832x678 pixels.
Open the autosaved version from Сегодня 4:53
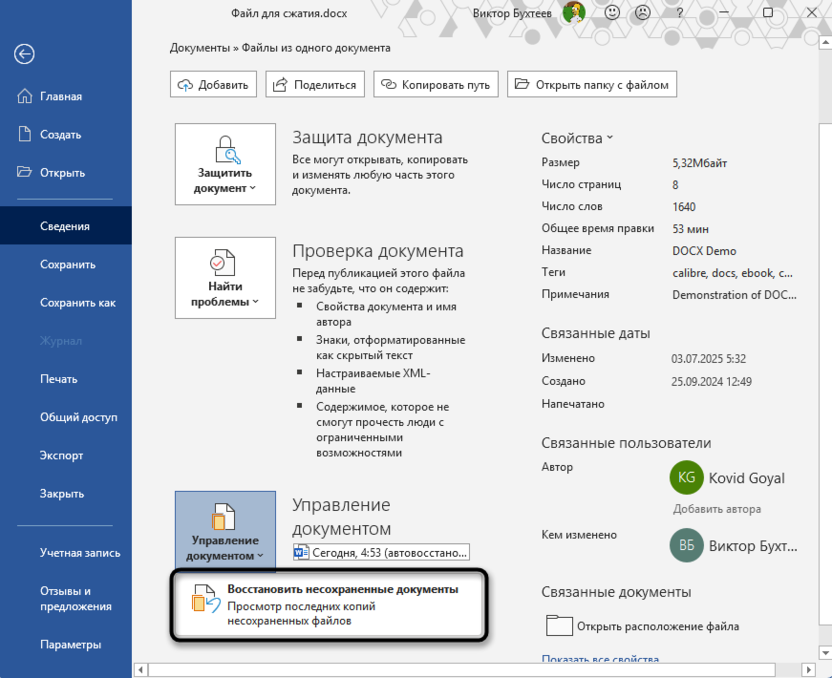[x=392, y=551]
